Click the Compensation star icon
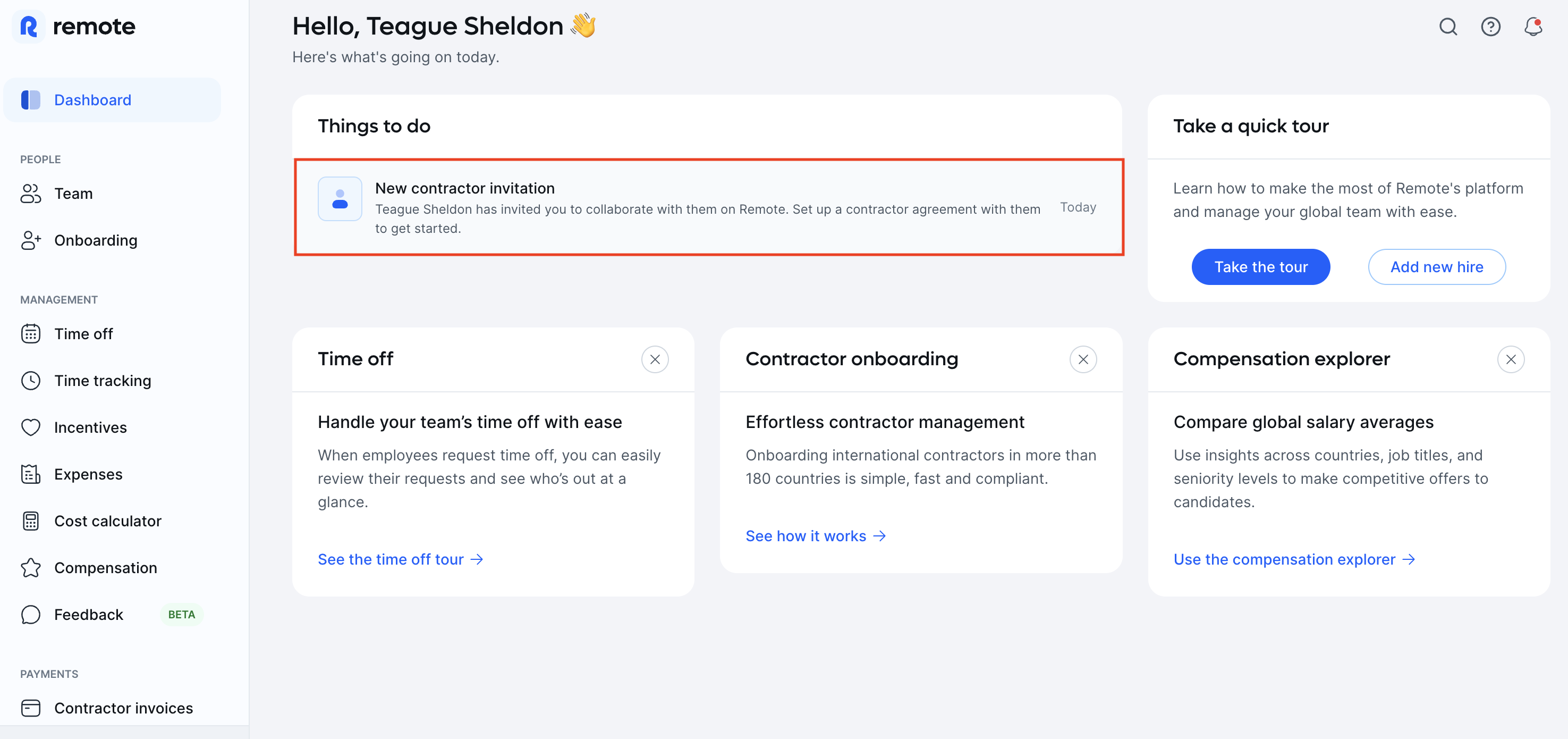 coord(30,568)
